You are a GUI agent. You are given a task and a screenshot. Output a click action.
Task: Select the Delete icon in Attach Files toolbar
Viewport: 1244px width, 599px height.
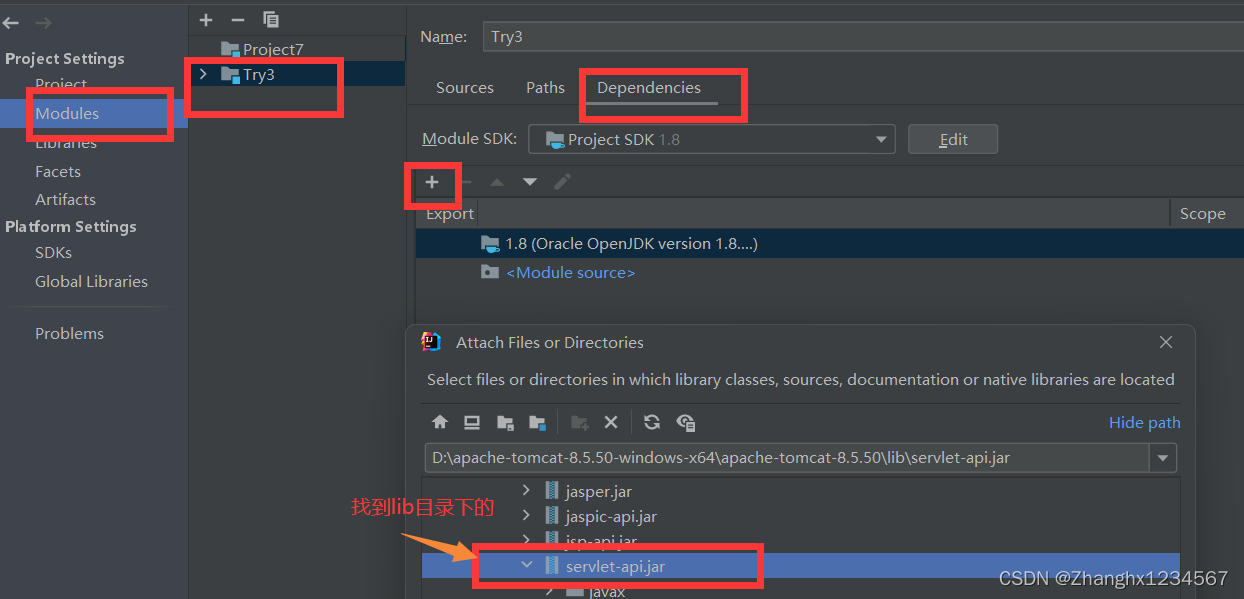611,422
